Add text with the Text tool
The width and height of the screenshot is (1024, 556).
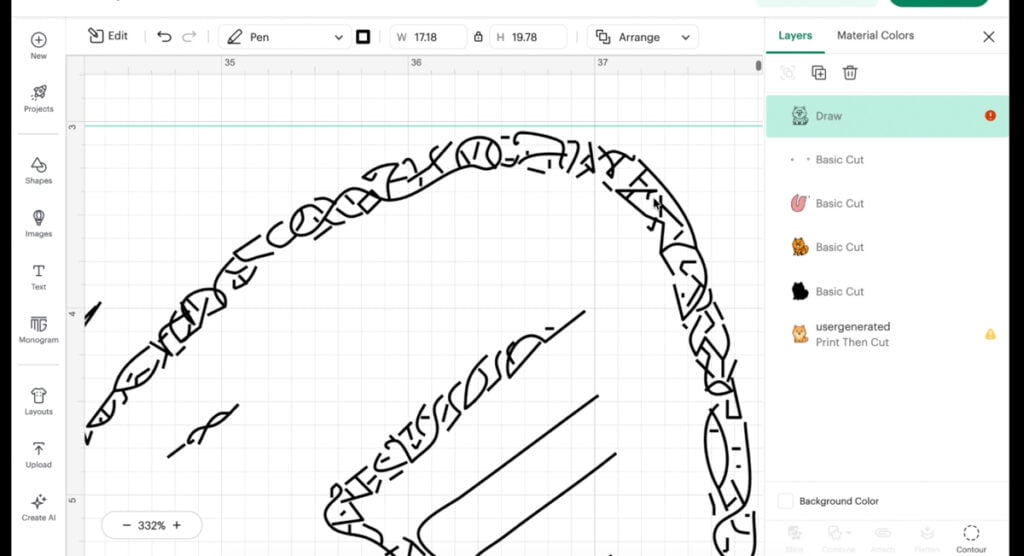39,277
